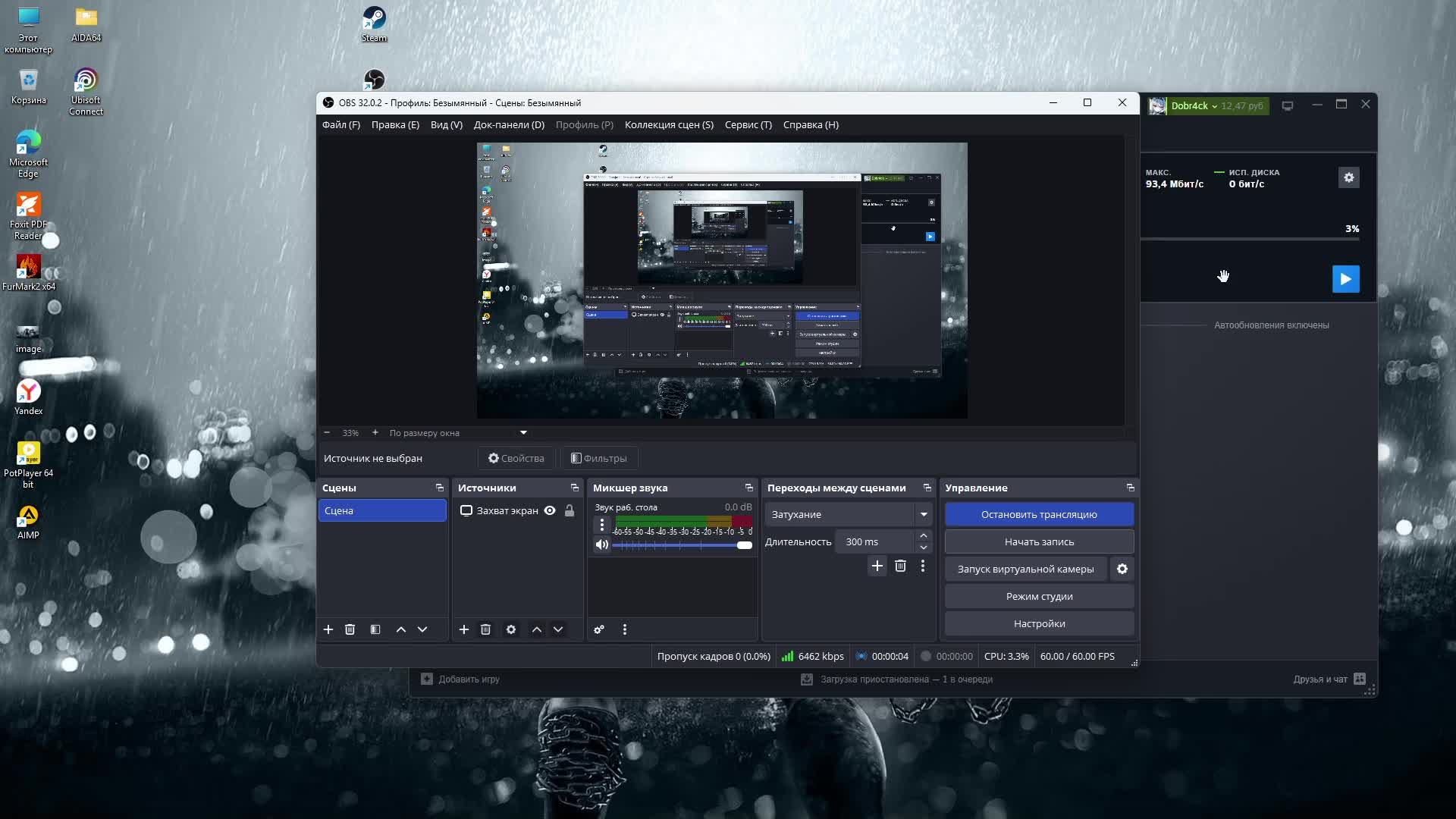Image resolution: width=1456 pixels, height=819 pixels.
Task: Open the preview scaling dropdown arrow
Action: tap(523, 433)
